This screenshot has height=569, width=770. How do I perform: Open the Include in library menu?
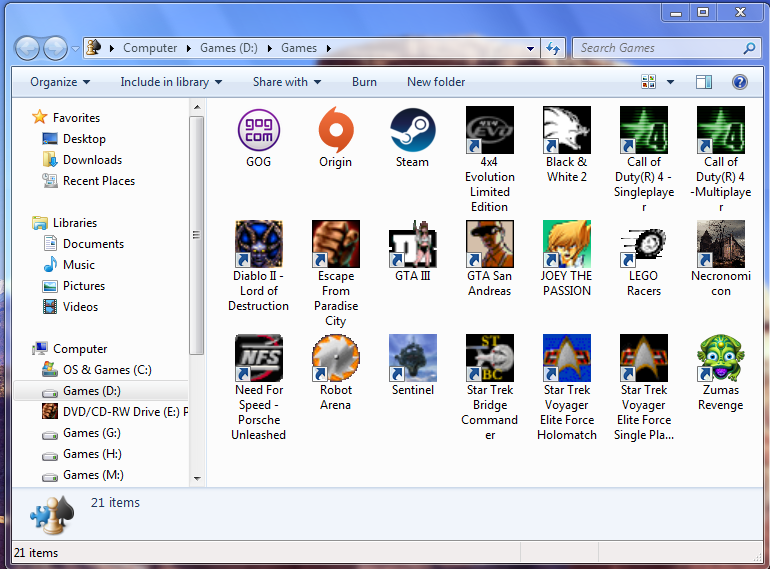tap(171, 82)
